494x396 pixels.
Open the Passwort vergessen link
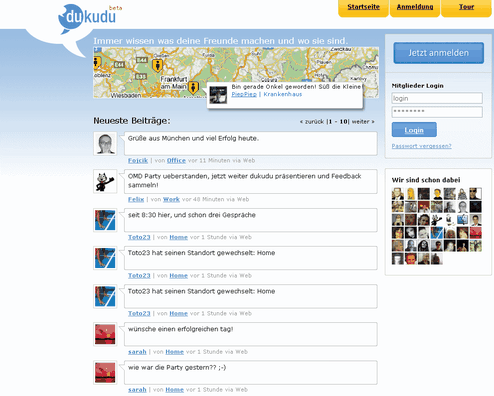(421, 146)
